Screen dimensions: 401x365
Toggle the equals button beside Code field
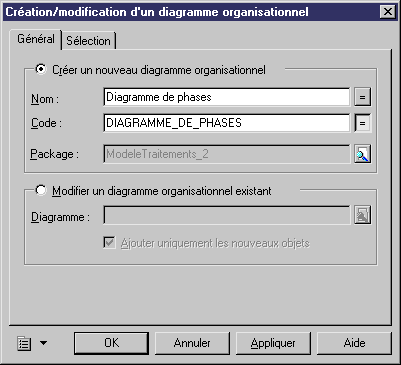pos(362,123)
